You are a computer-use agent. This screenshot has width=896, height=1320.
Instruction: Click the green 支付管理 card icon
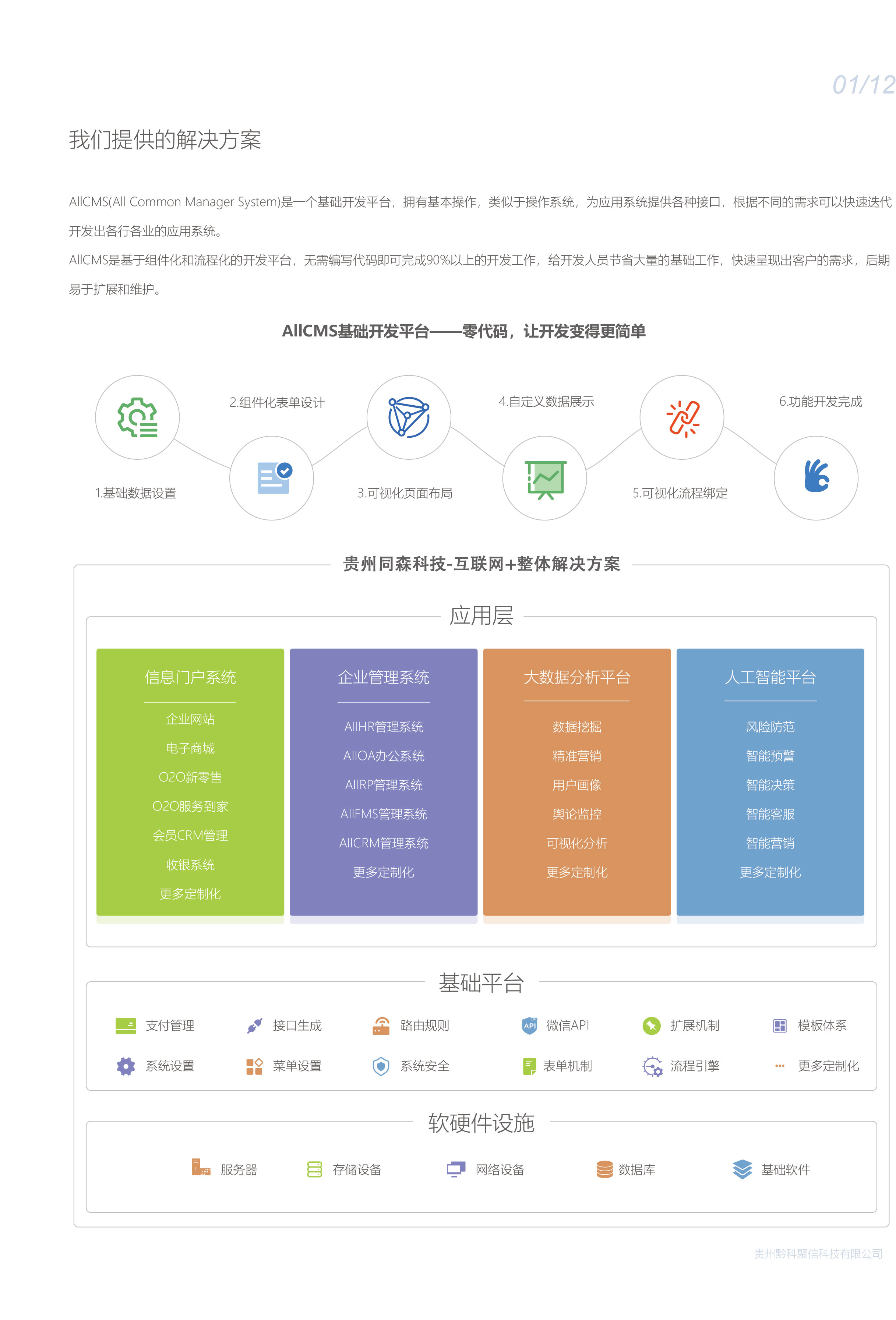[126, 1026]
